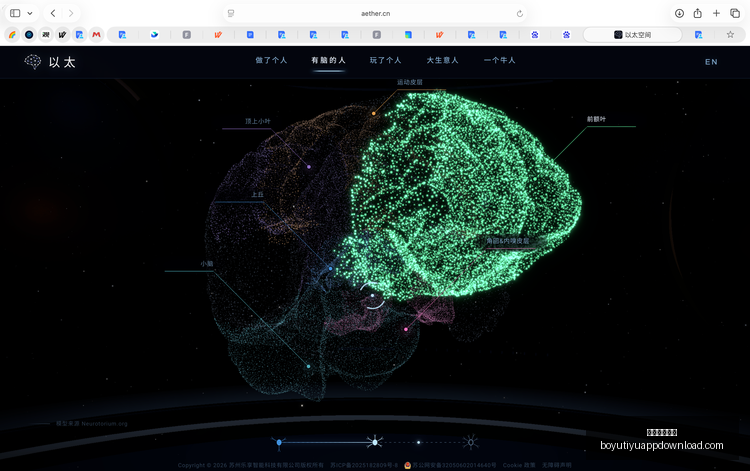The width and height of the screenshot is (750, 471).
Task: Expand the sidebar options chevron
Action: tap(30, 13)
